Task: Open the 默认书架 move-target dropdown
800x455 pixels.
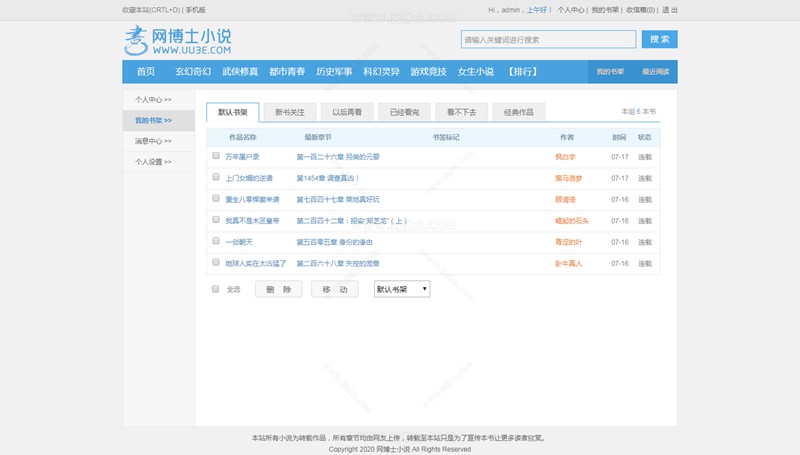Action: pos(402,289)
